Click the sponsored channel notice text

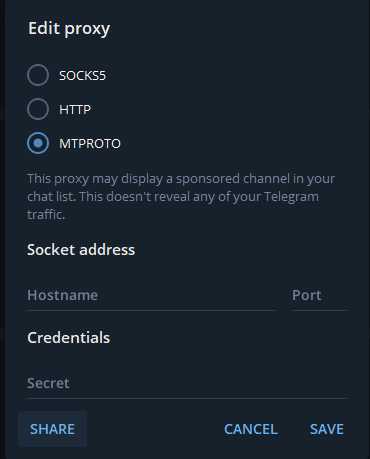(x=181, y=197)
